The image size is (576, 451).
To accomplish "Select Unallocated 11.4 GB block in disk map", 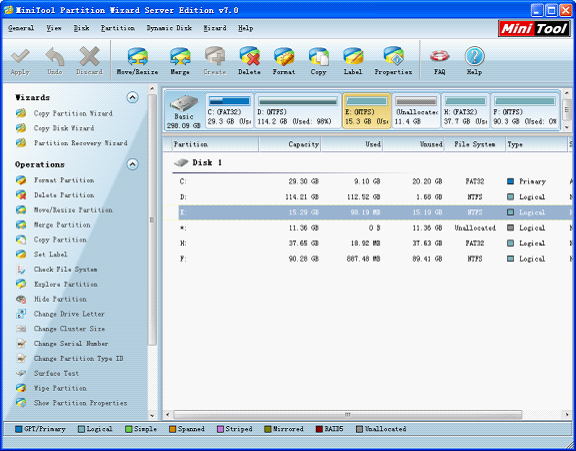I will [416, 111].
